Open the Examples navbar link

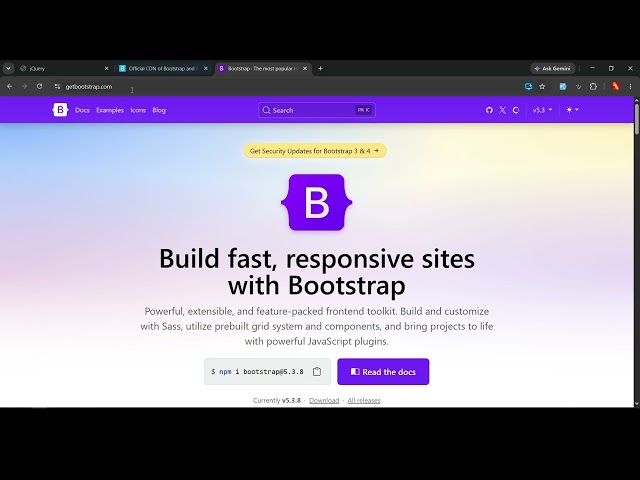pyautogui.click(x=110, y=110)
